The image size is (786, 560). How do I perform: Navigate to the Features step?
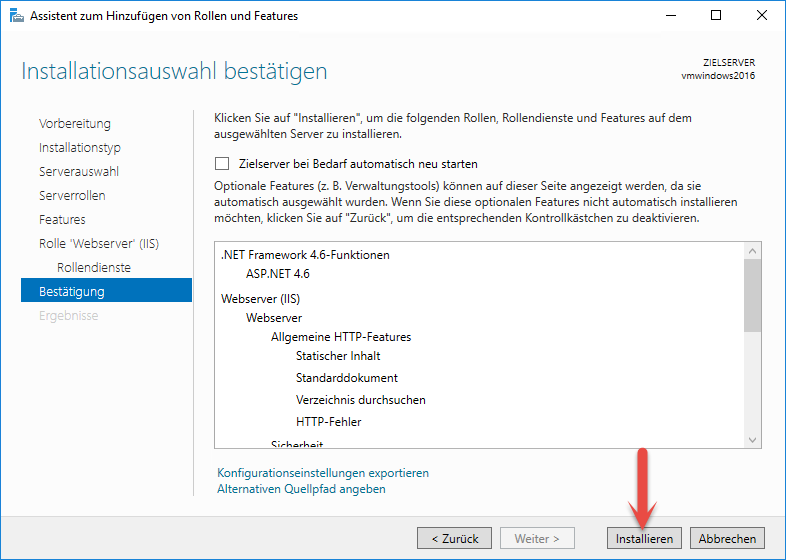tap(62, 220)
